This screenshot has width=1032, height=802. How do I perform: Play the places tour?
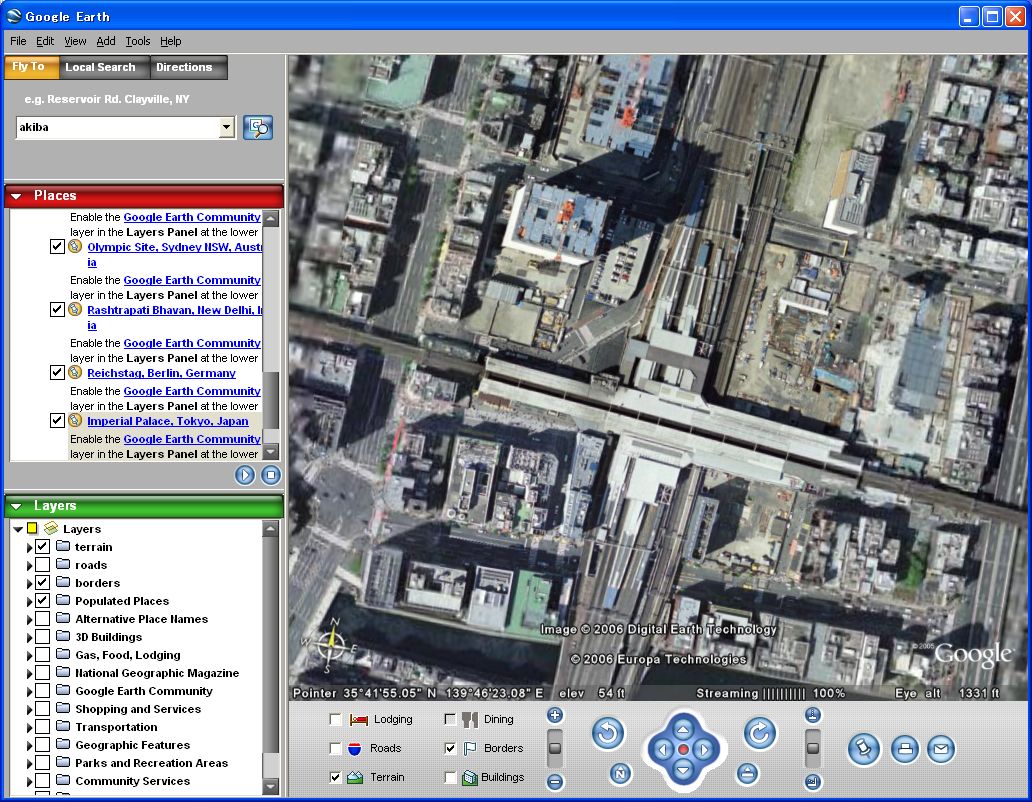click(245, 475)
